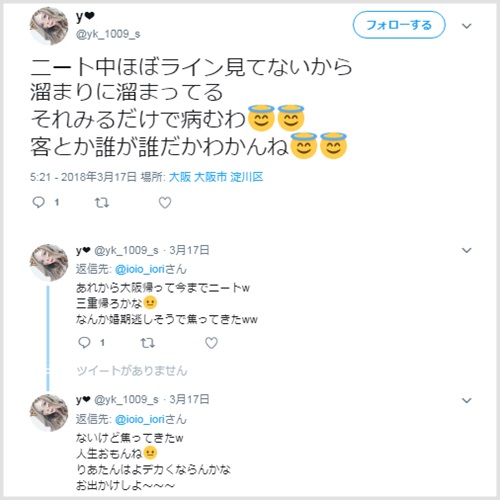Like the 三重帰ろかな reply tweet

click(x=211, y=343)
